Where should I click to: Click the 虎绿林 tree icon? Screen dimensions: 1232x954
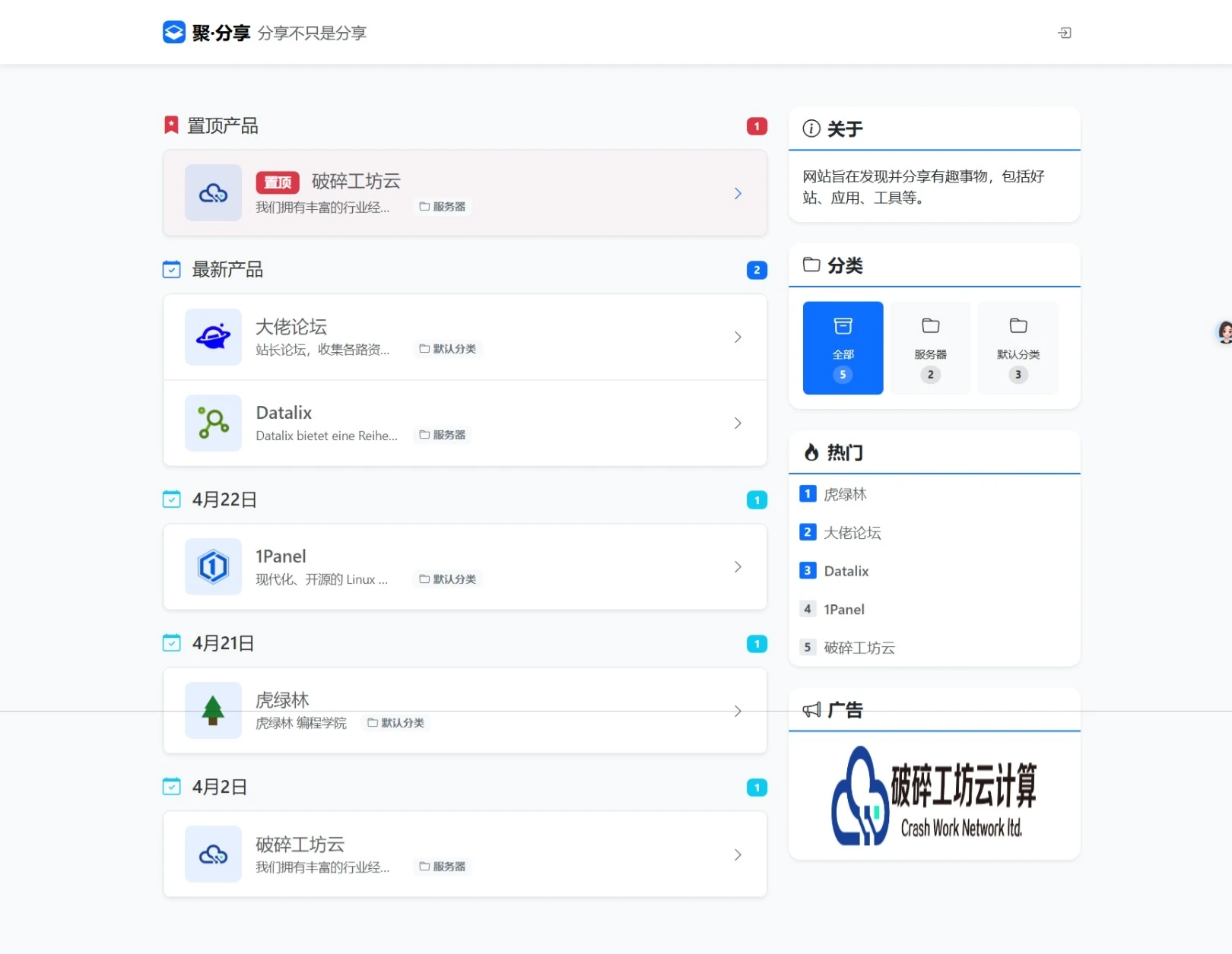pos(214,711)
